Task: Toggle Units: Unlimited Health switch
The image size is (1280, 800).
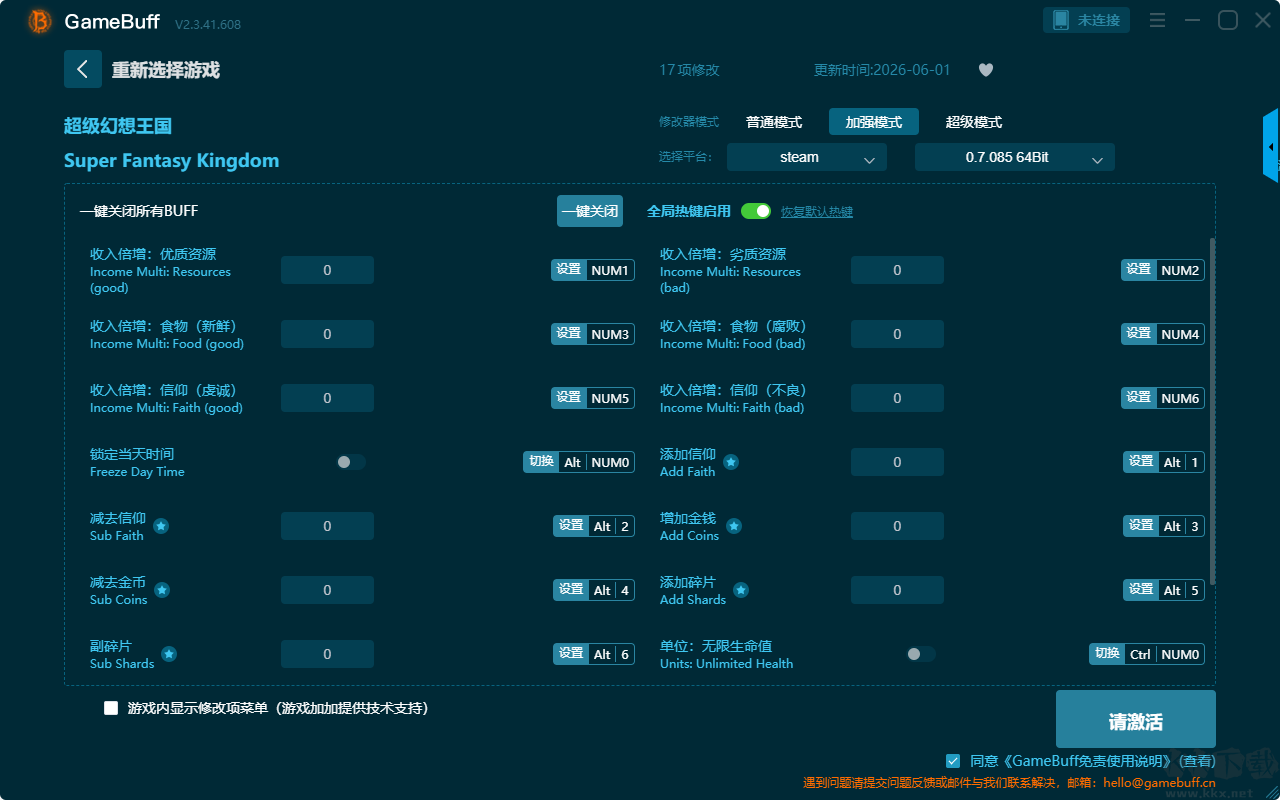Action: pyautogui.click(x=921, y=654)
